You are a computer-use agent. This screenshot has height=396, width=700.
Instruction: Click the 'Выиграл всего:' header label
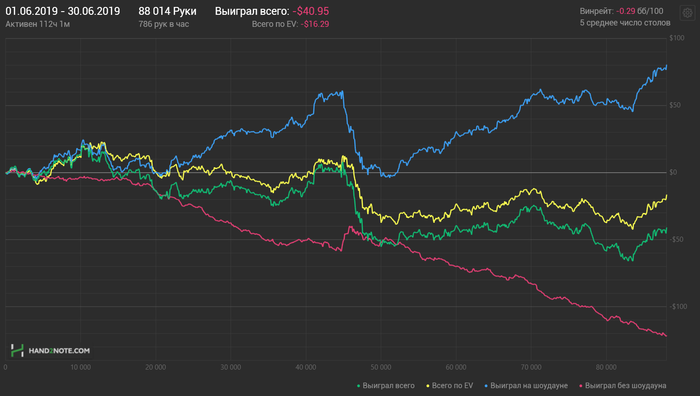click(x=252, y=11)
